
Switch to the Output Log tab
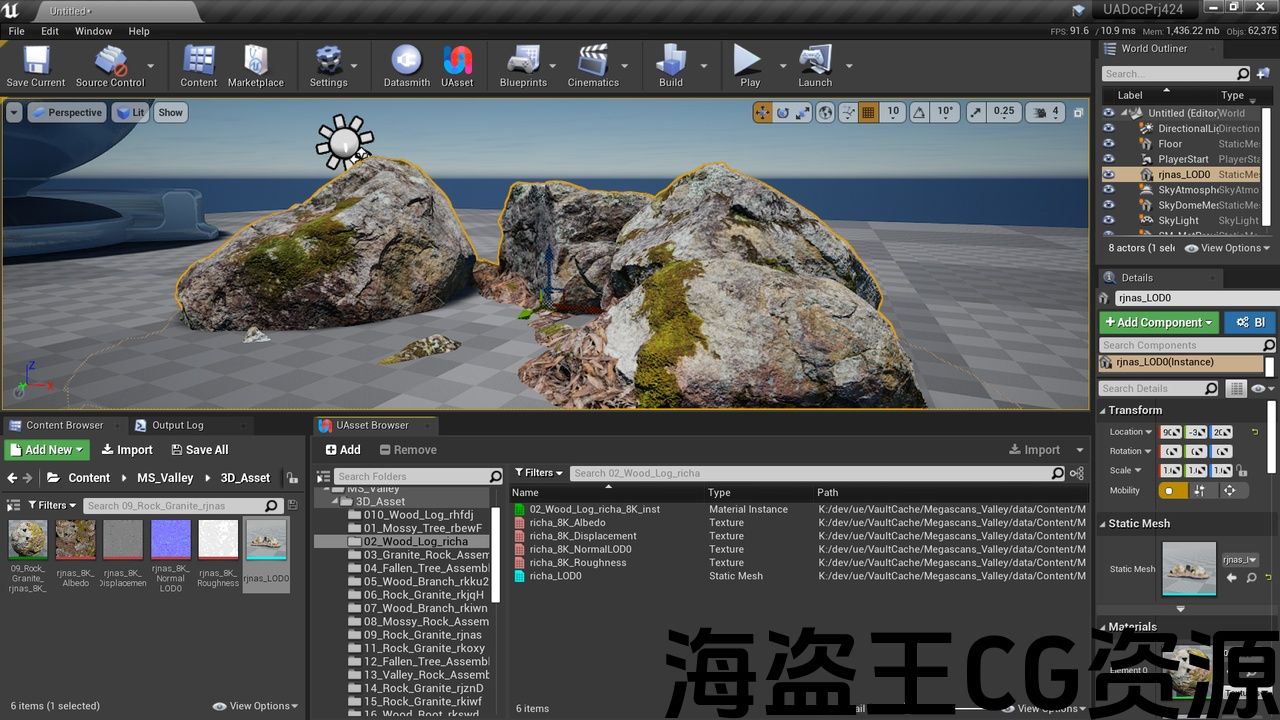click(x=169, y=425)
